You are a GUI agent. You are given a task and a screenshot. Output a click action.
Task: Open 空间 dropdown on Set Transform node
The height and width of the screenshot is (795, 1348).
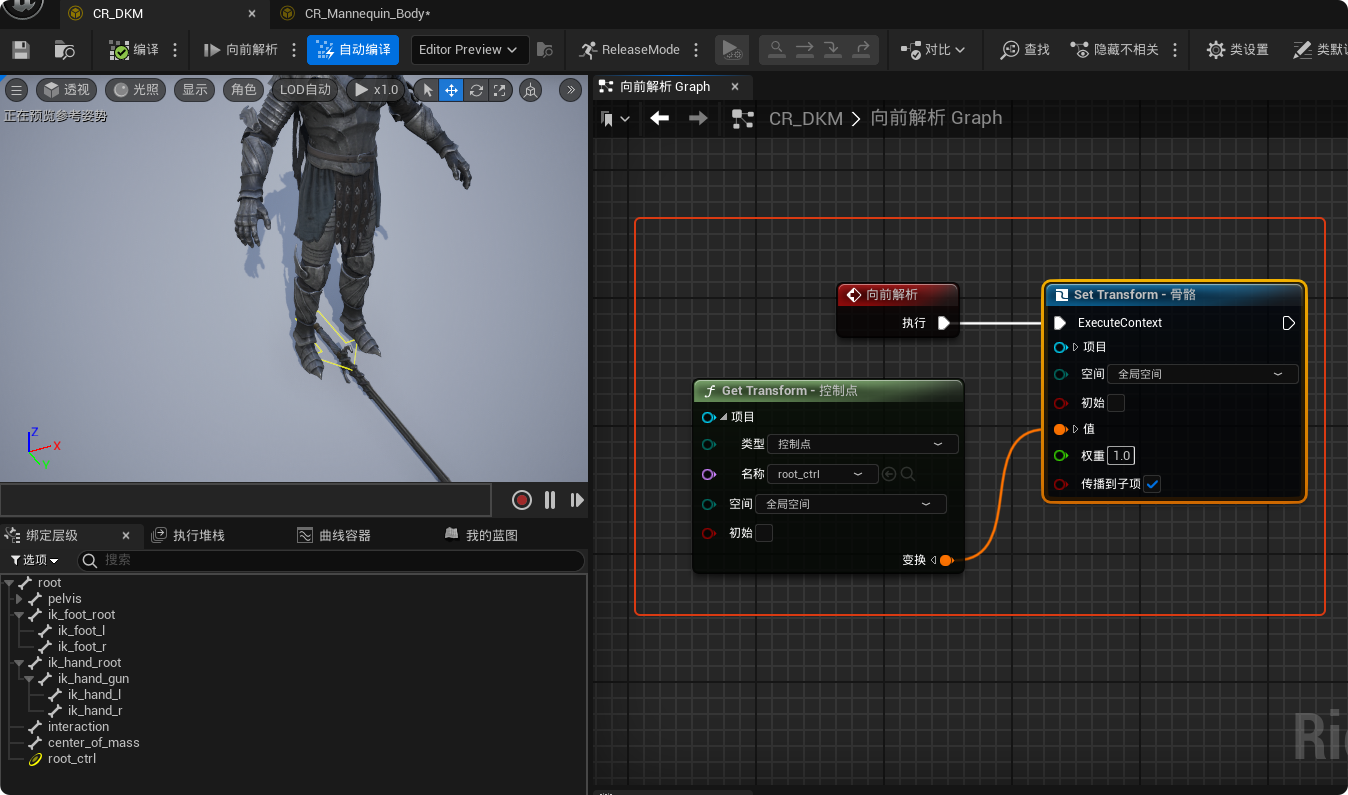pos(1202,374)
